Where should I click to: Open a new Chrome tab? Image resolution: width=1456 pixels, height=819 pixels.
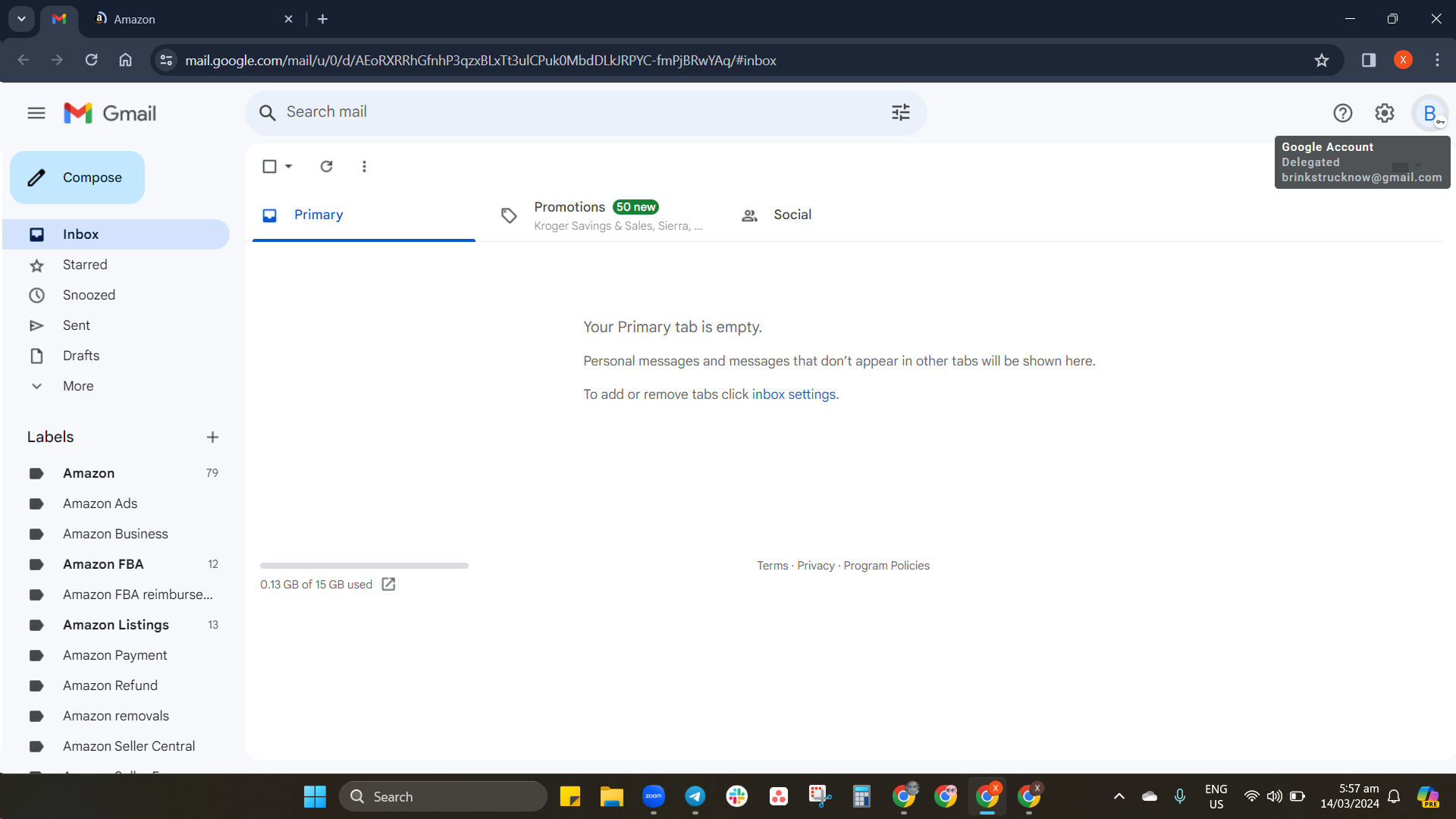322,19
